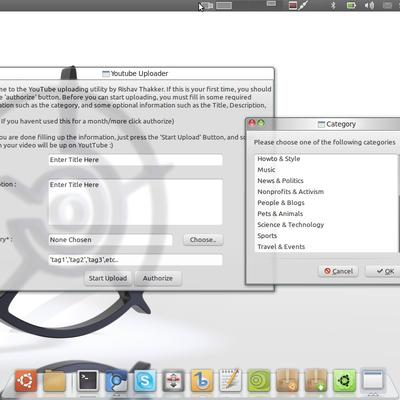Open the Chromium browser dock icon

(116, 381)
